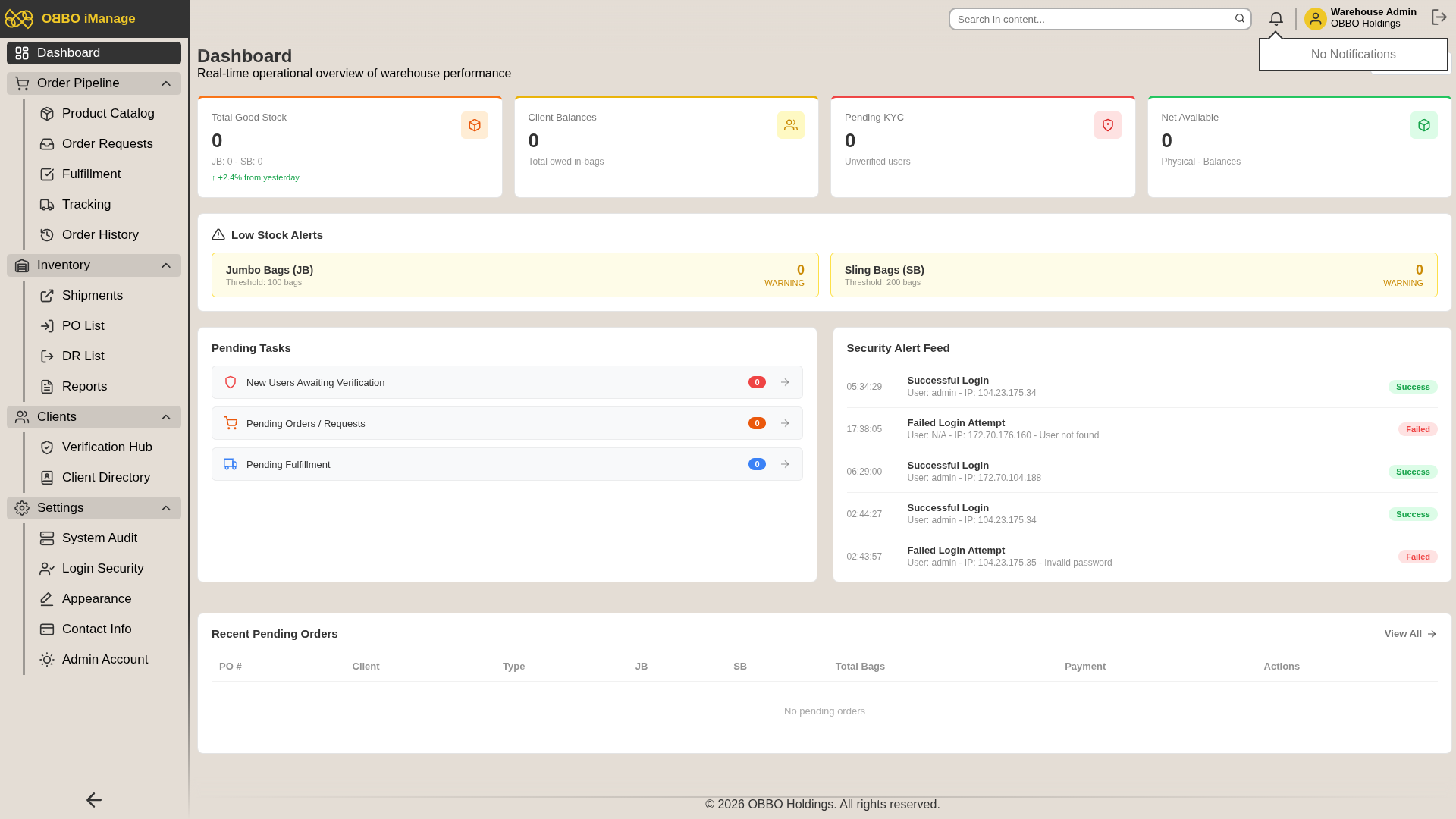
Task: Collapse the Settings section chevron
Action: tap(166, 508)
